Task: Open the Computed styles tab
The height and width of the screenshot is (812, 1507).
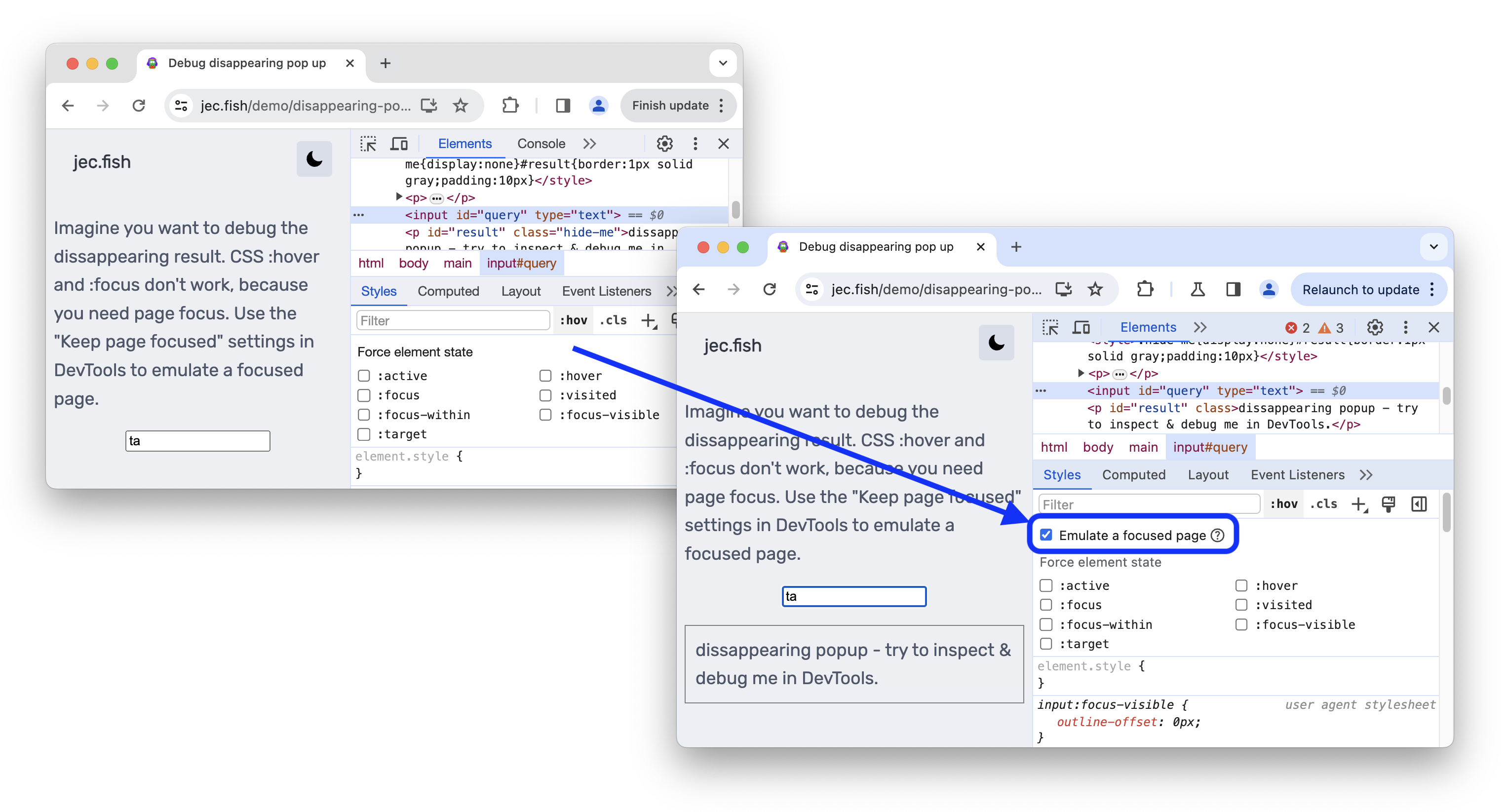Action: 1134,474
